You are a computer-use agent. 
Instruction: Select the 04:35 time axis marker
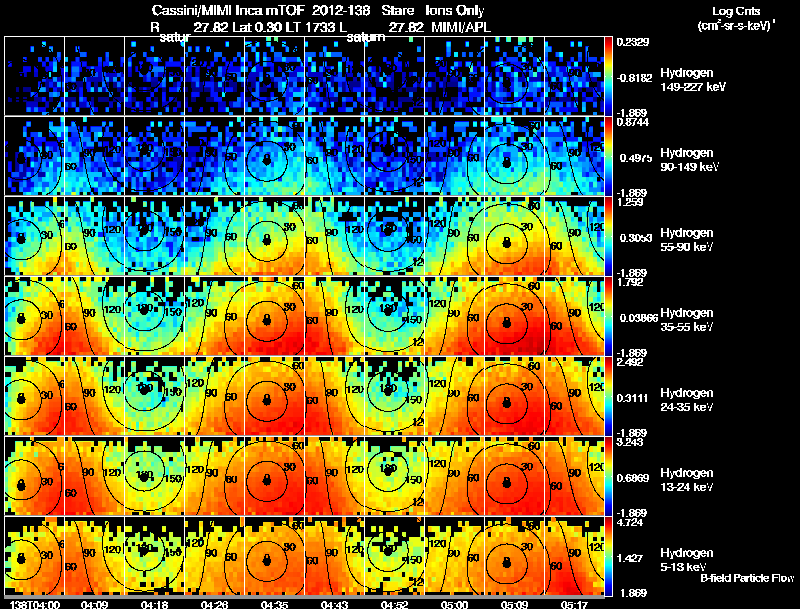274,604
